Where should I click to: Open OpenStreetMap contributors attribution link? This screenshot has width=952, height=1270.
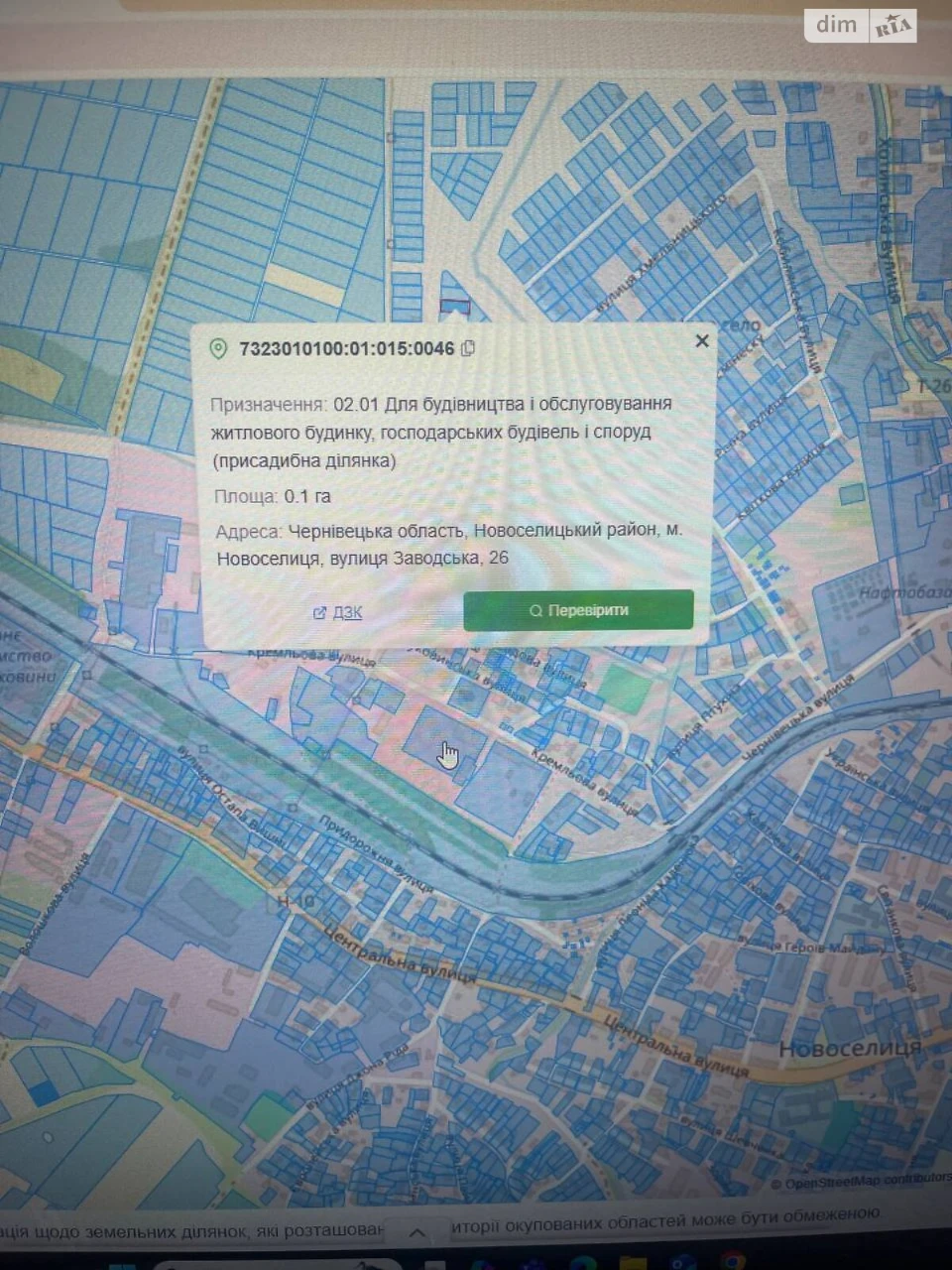pos(861,1182)
